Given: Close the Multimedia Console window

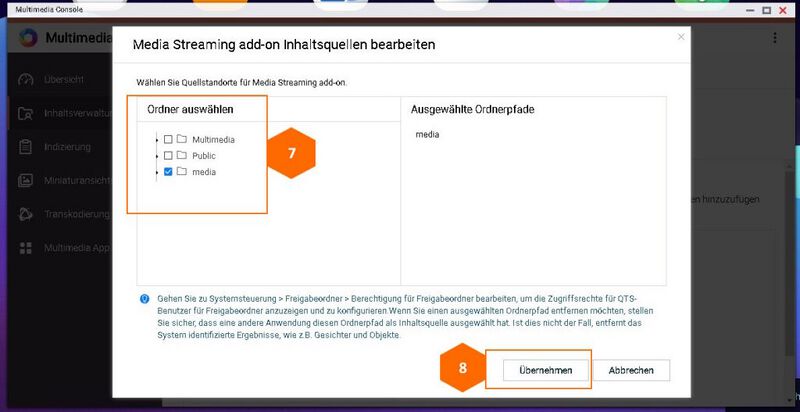Looking at the screenshot, I should [x=783, y=10].
